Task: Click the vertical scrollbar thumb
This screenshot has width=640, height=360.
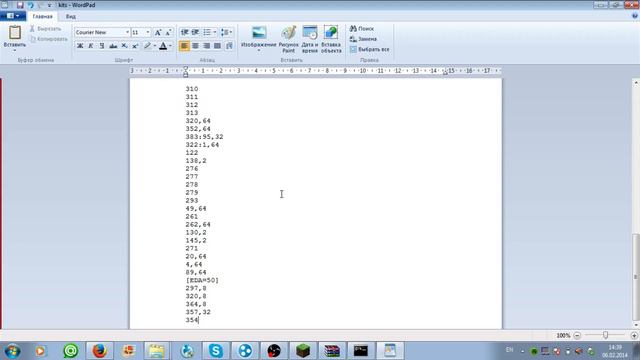Action: coord(636,277)
